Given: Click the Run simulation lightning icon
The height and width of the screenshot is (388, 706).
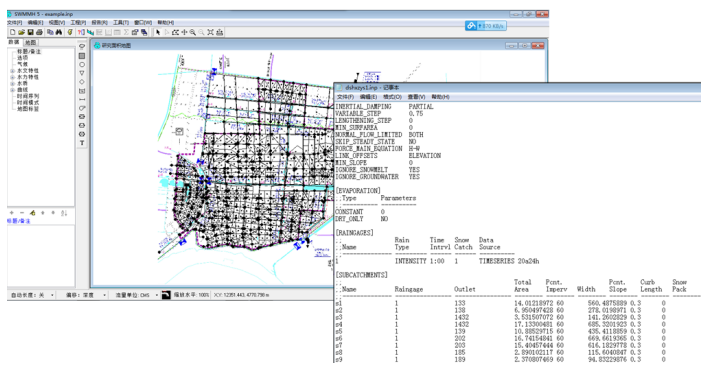Looking at the screenshot, I should pyautogui.click(x=70, y=32).
